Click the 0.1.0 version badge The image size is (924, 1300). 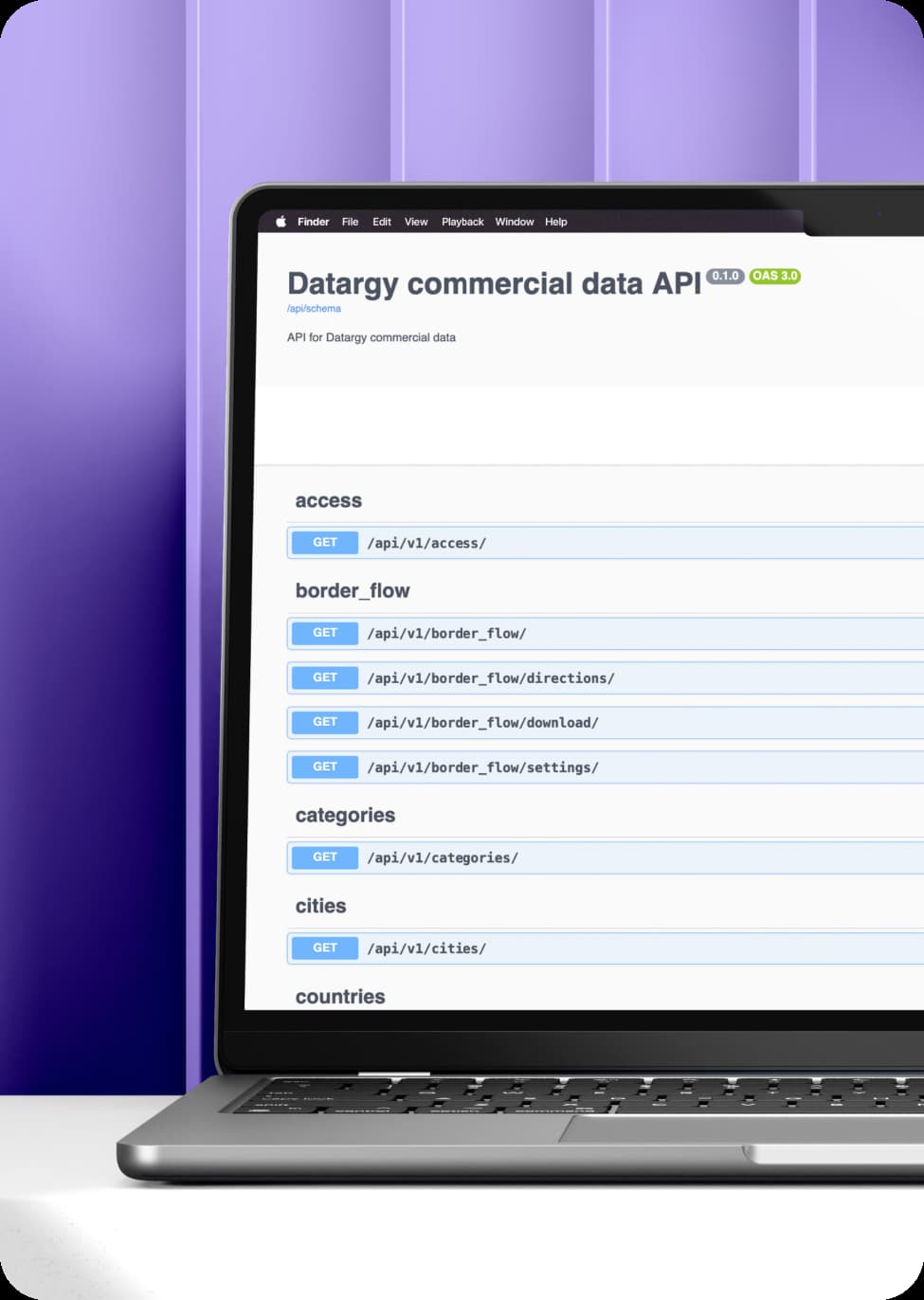point(725,276)
